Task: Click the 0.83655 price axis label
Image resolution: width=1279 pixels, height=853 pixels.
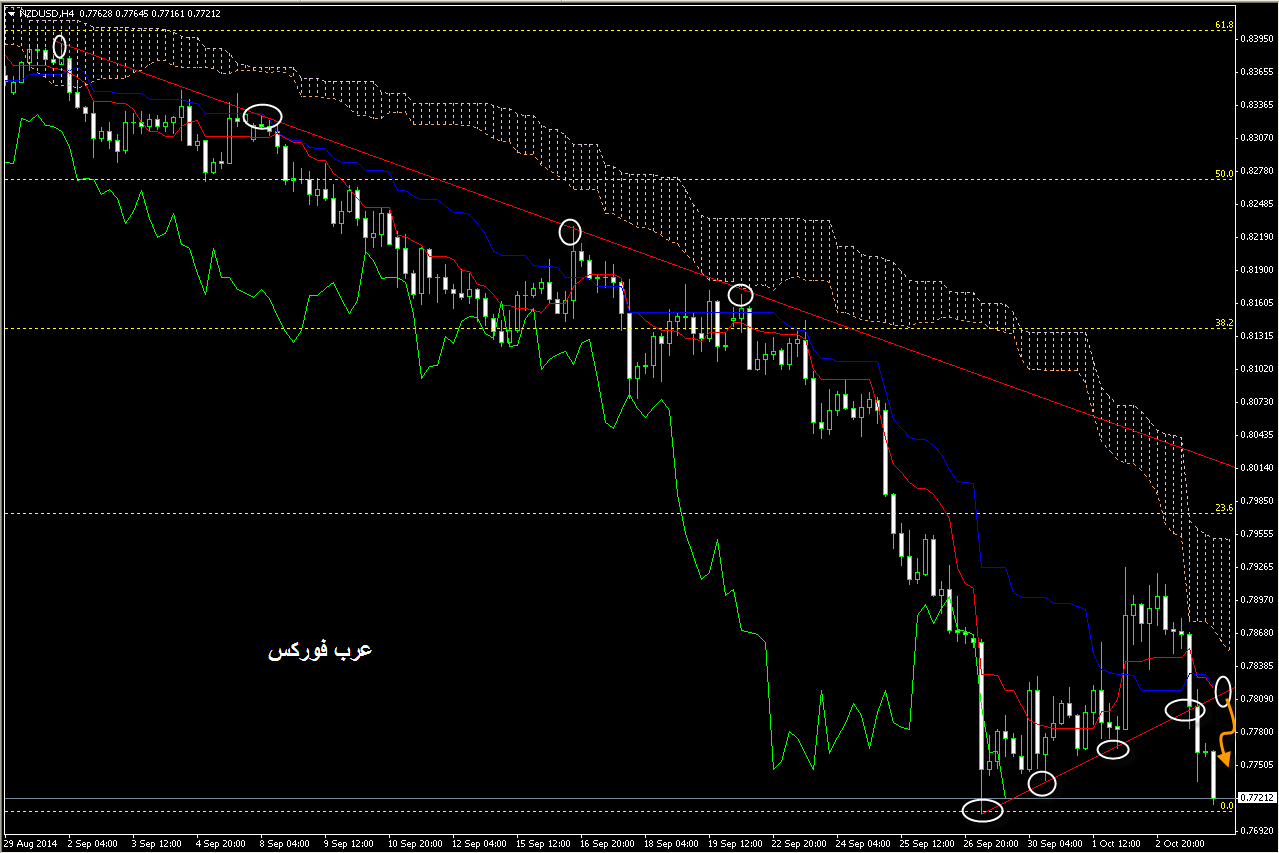Action: [x=1258, y=72]
